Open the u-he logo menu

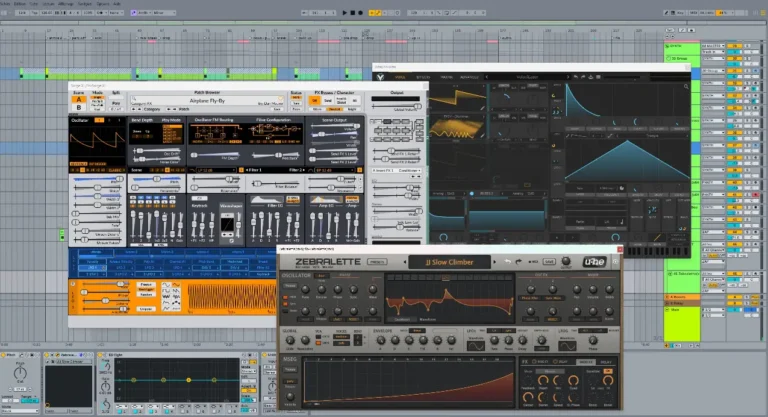595,262
